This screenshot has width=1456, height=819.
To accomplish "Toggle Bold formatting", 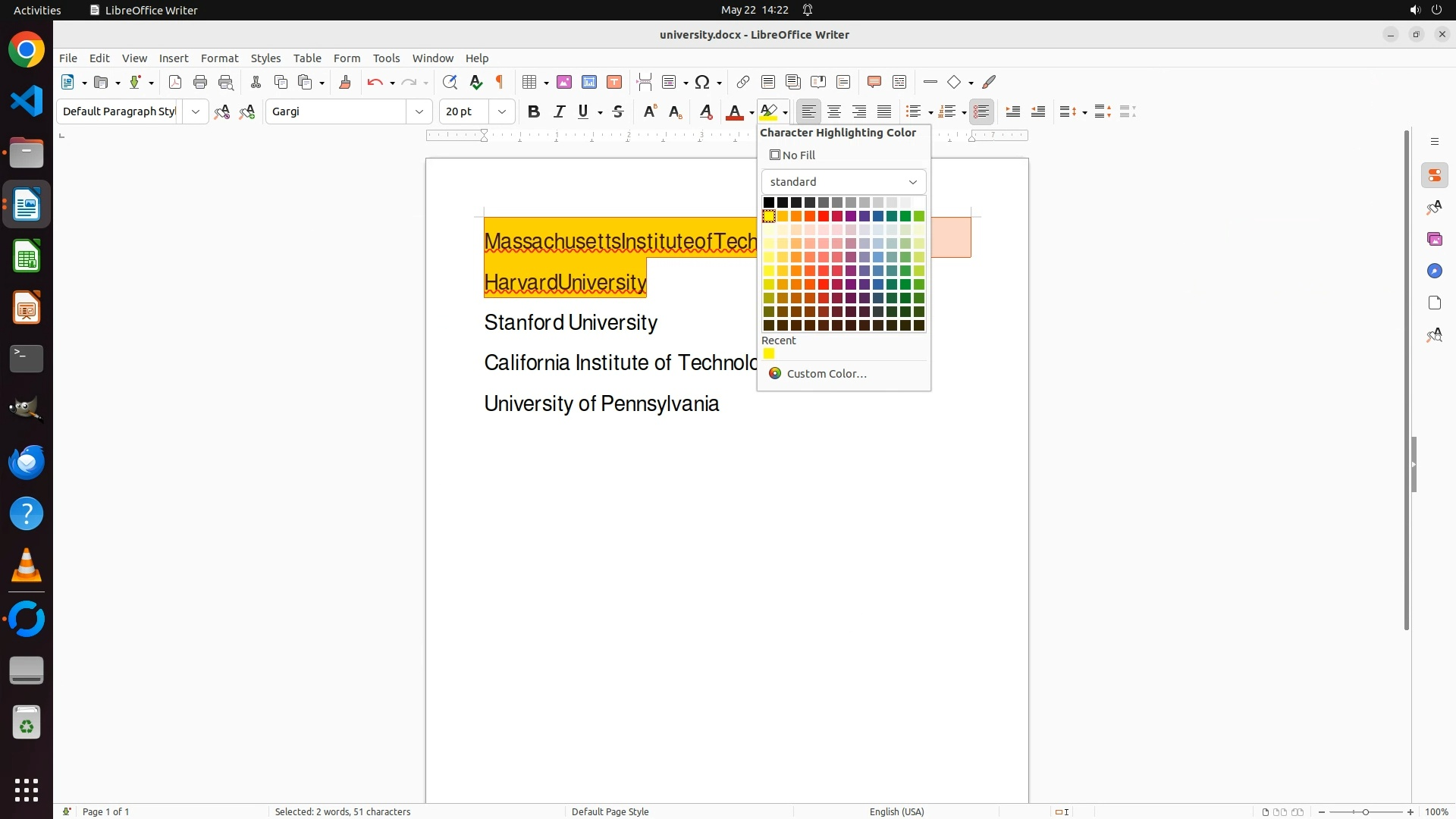I will (534, 111).
